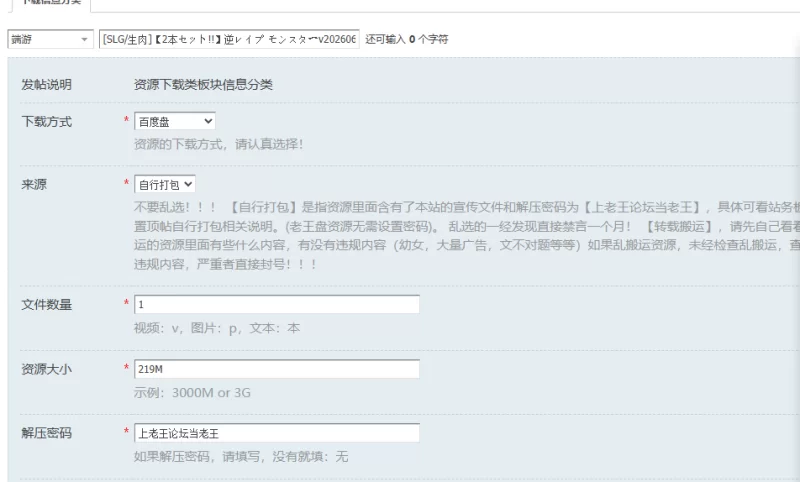800x482 pixels.
Task: Click the 文件数量 input field
Action: point(277,305)
